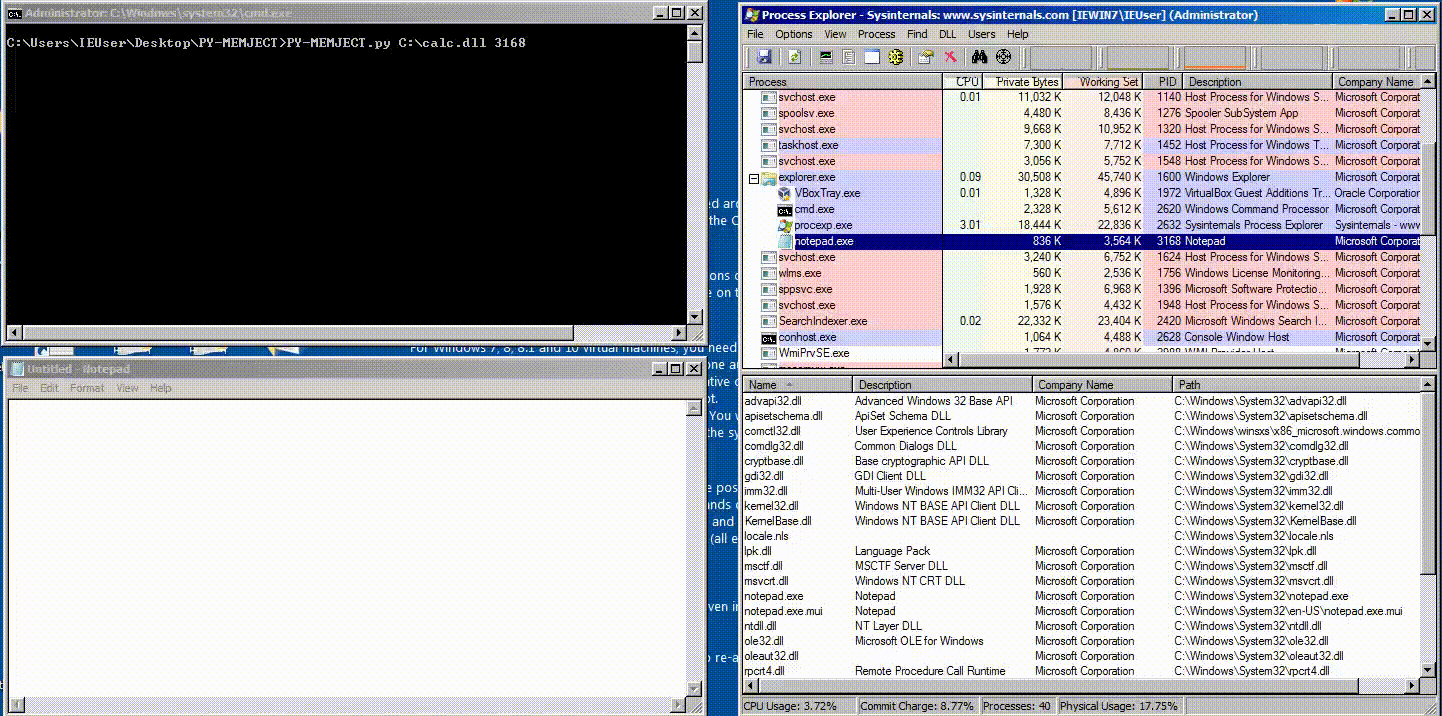This screenshot has width=1442, height=716.
Task: Click the 'Physical Usage: 17.75%' status bar entry
Action: [x=1119, y=706]
